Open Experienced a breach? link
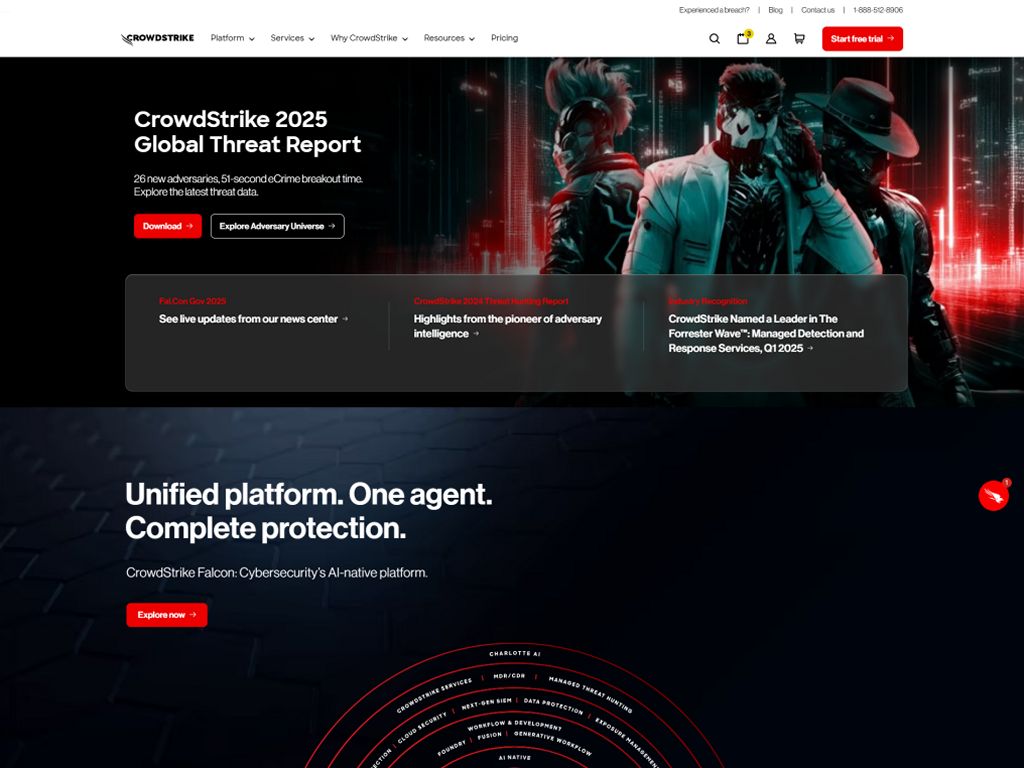 [x=714, y=10]
